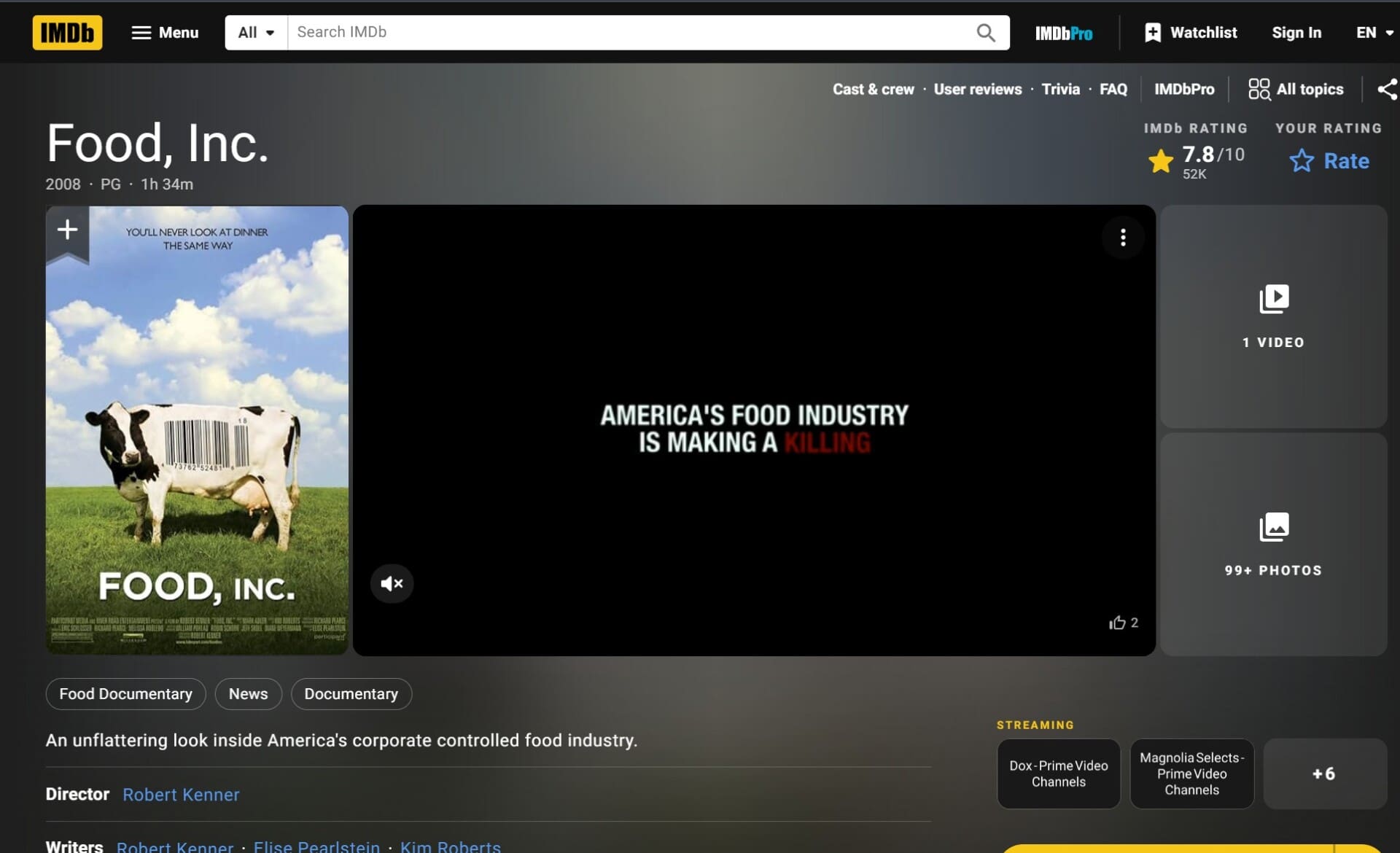Open search with the magnifying glass icon
Image resolution: width=1400 pixels, height=853 pixels.
click(986, 32)
